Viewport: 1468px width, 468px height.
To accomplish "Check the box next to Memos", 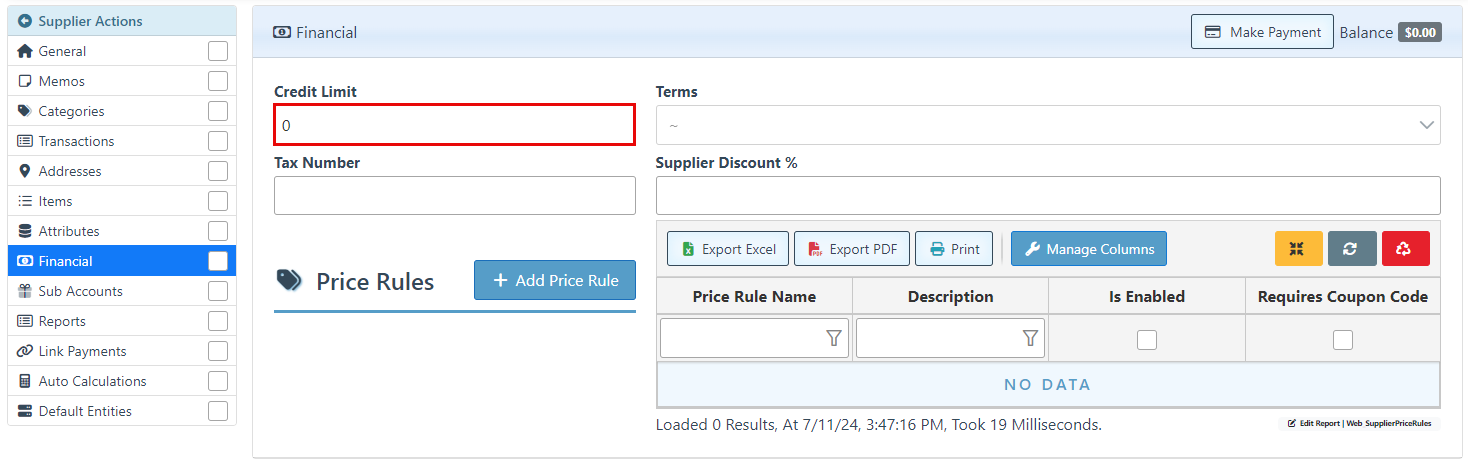I will pyautogui.click(x=218, y=81).
